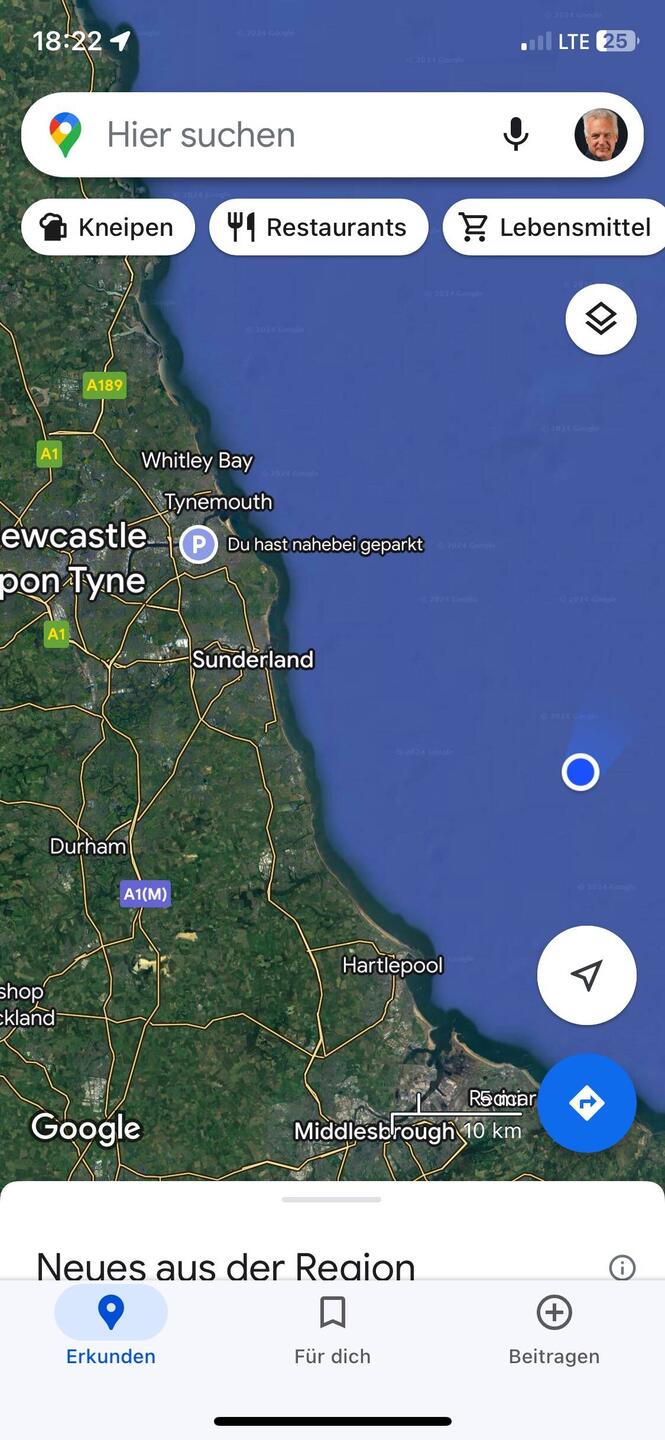The height and width of the screenshot is (1440, 665).
Task: Tap the Hartlepool map label
Action: (393, 965)
